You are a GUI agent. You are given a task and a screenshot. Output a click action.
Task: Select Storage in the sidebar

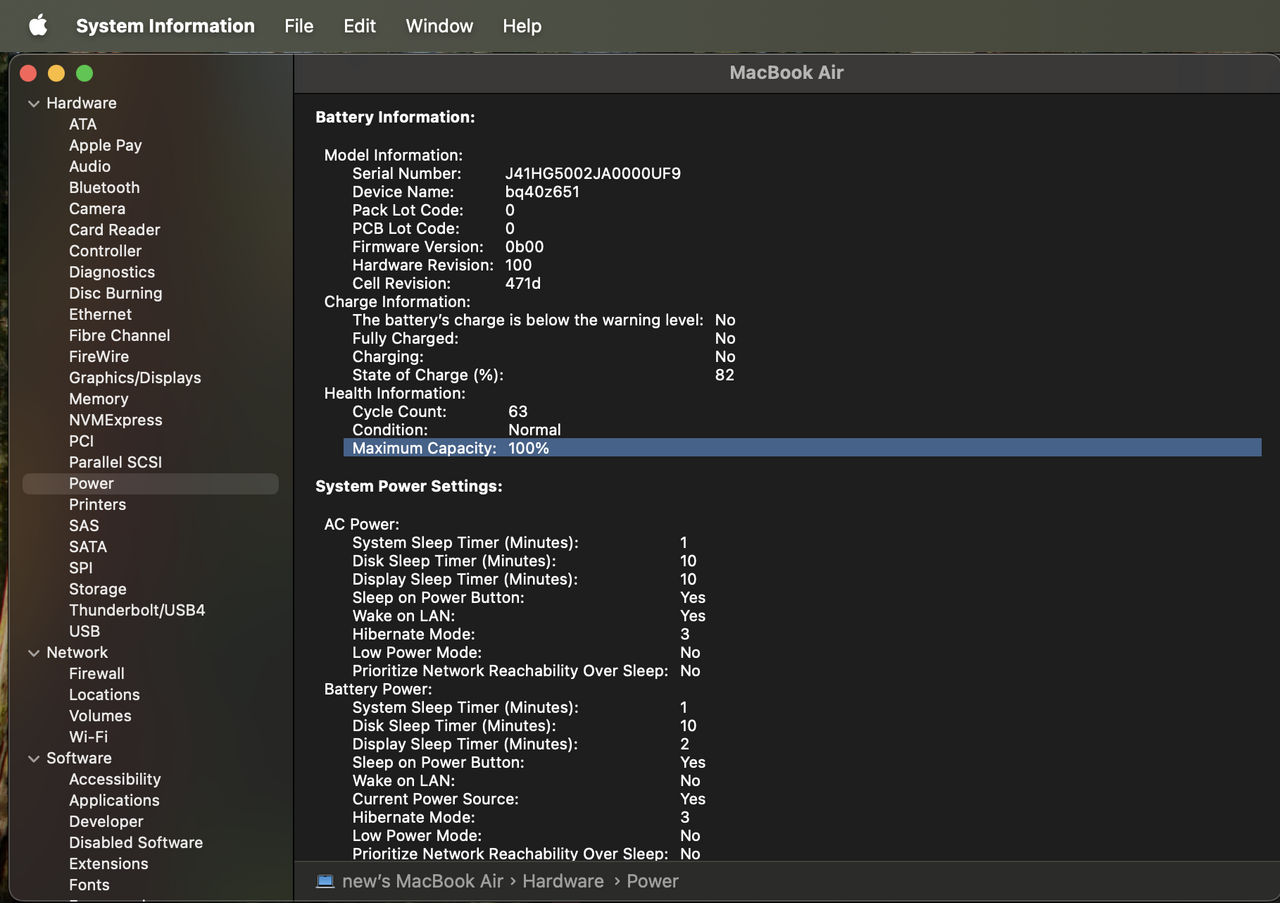(x=97, y=589)
